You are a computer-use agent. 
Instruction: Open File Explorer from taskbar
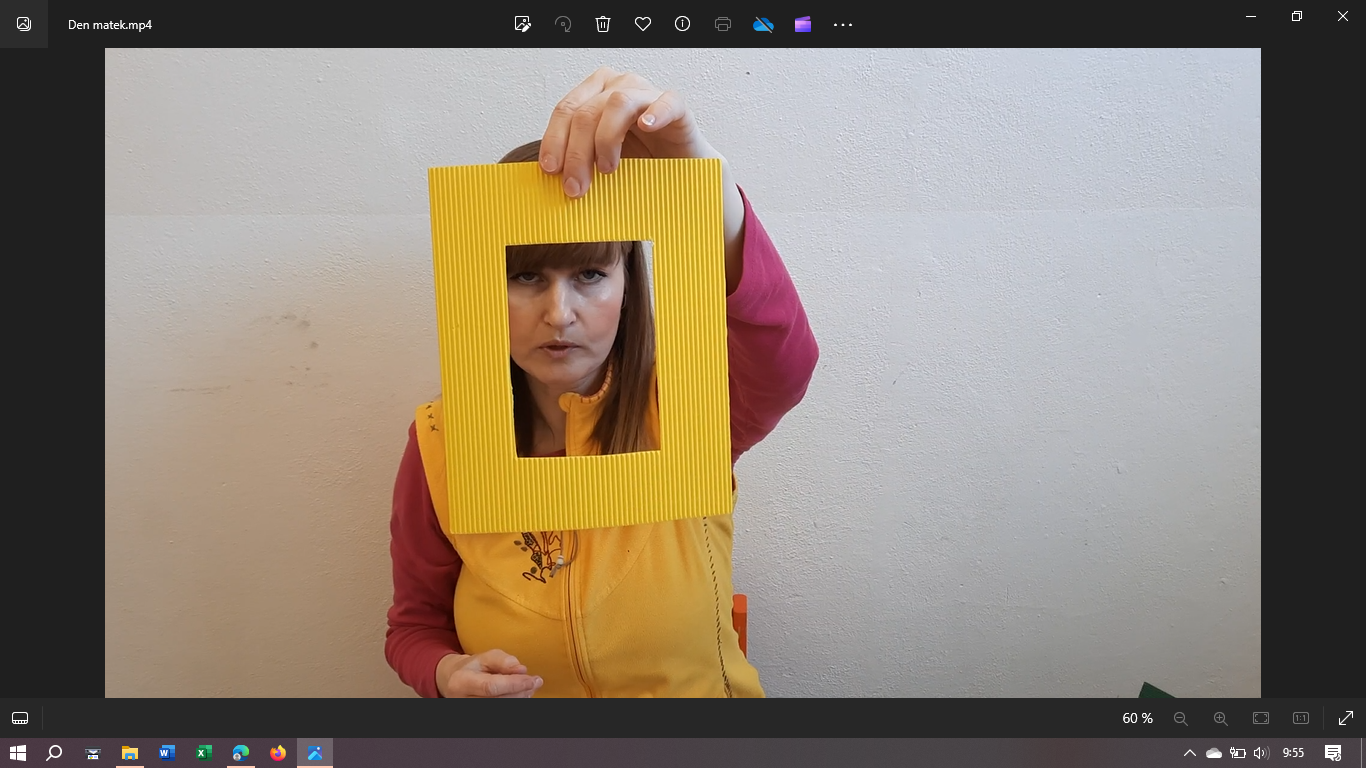click(x=130, y=753)
